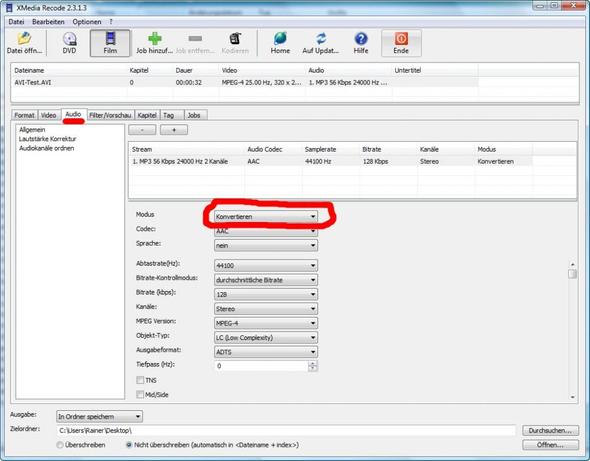Image resolution: width=590 pixels, height=461 pixels.
Task: Open the Bearbeiten menu
Action: pyautogui.click(x=48, y=22)
